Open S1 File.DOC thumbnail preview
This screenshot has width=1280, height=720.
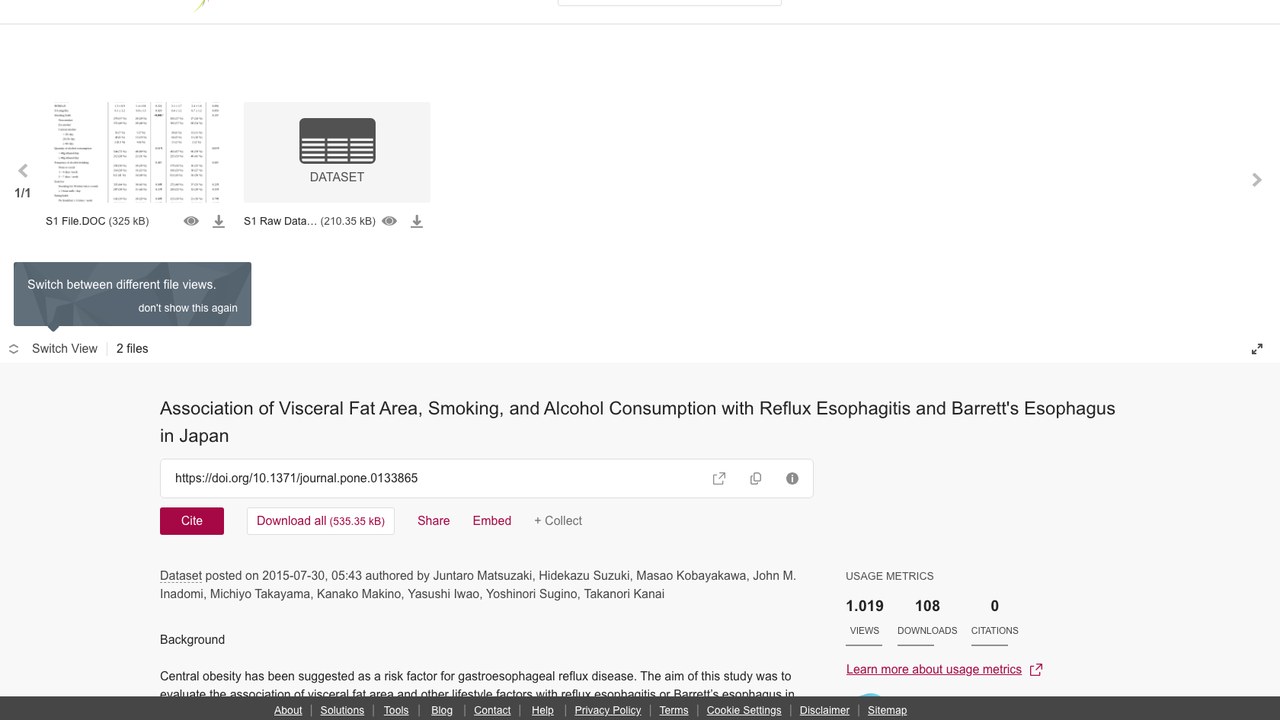139,152
